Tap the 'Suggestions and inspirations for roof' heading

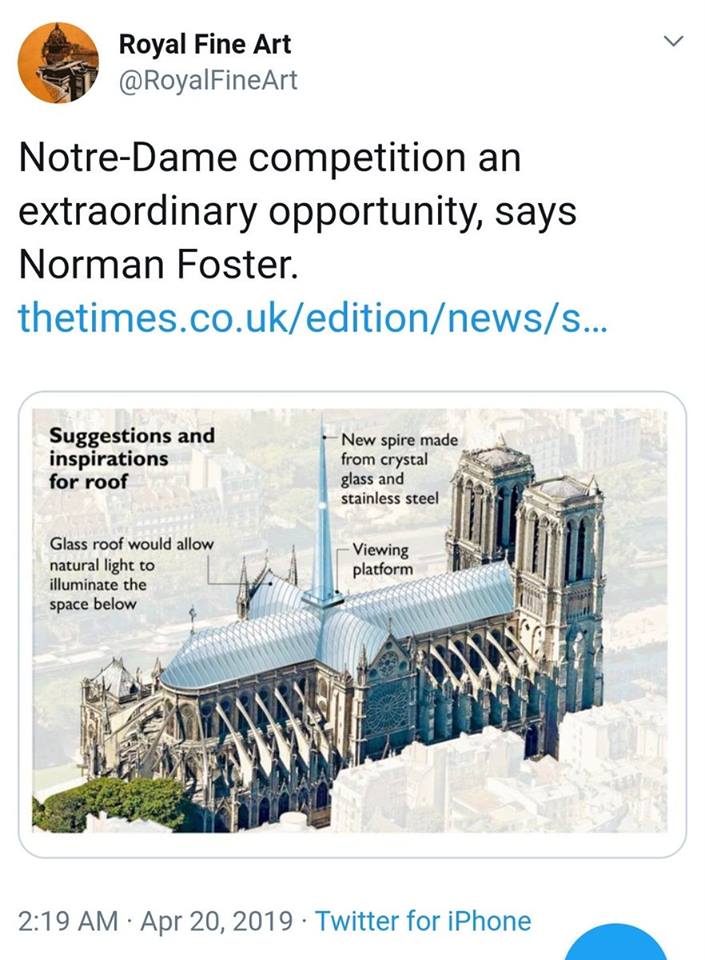click(x=131, y=457)
